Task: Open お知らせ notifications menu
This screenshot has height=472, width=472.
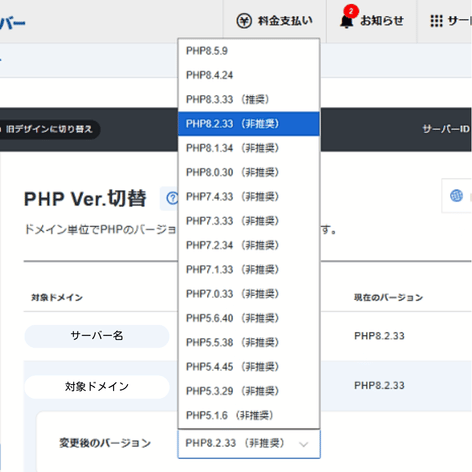Action: [372, 21]
